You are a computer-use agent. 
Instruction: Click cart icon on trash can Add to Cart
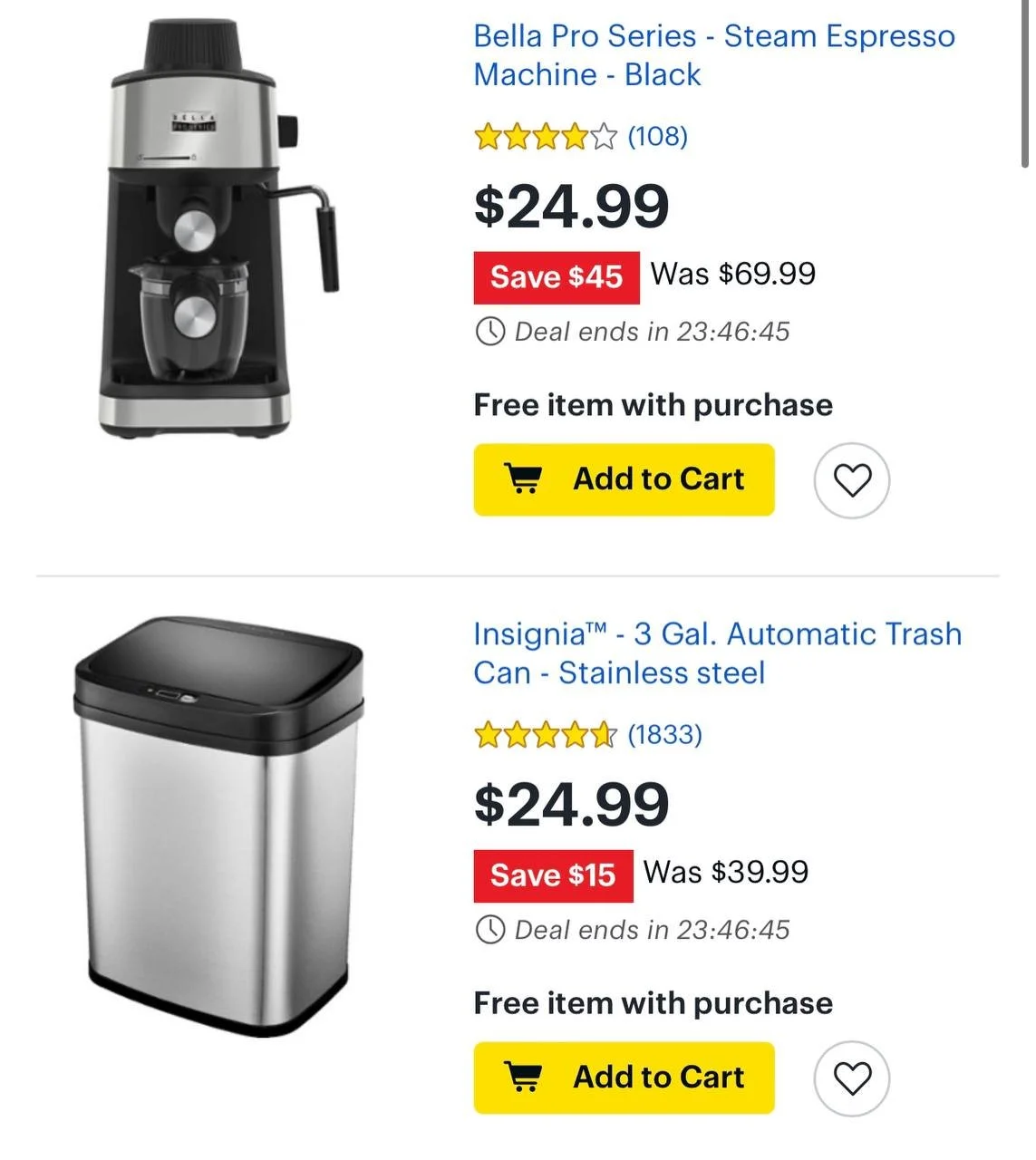point(522,1077)
